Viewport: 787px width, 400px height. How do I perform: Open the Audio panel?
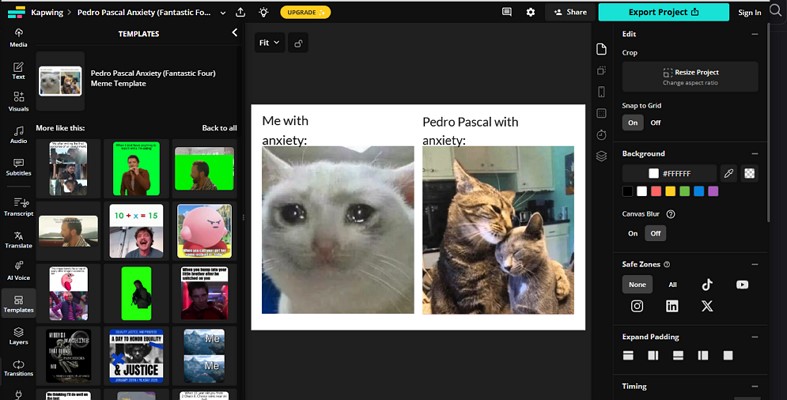coord(19,135)
